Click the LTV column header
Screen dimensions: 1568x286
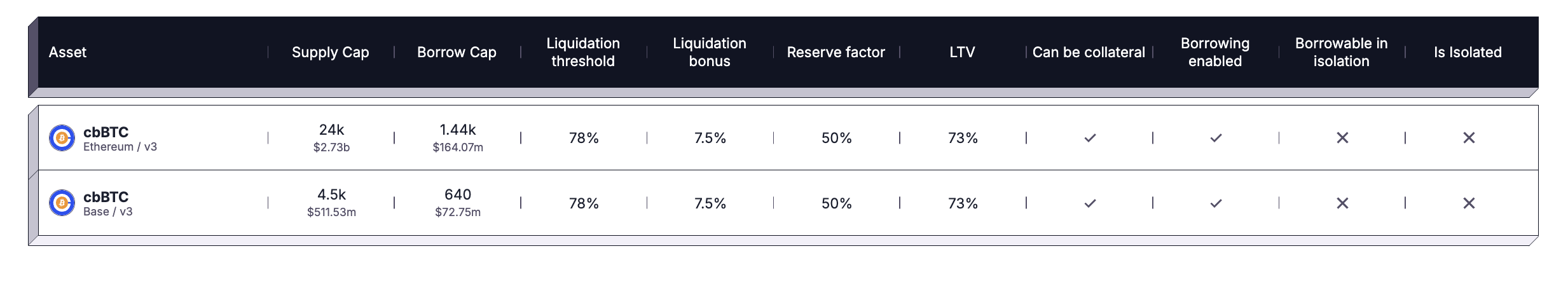click(962, 52)
